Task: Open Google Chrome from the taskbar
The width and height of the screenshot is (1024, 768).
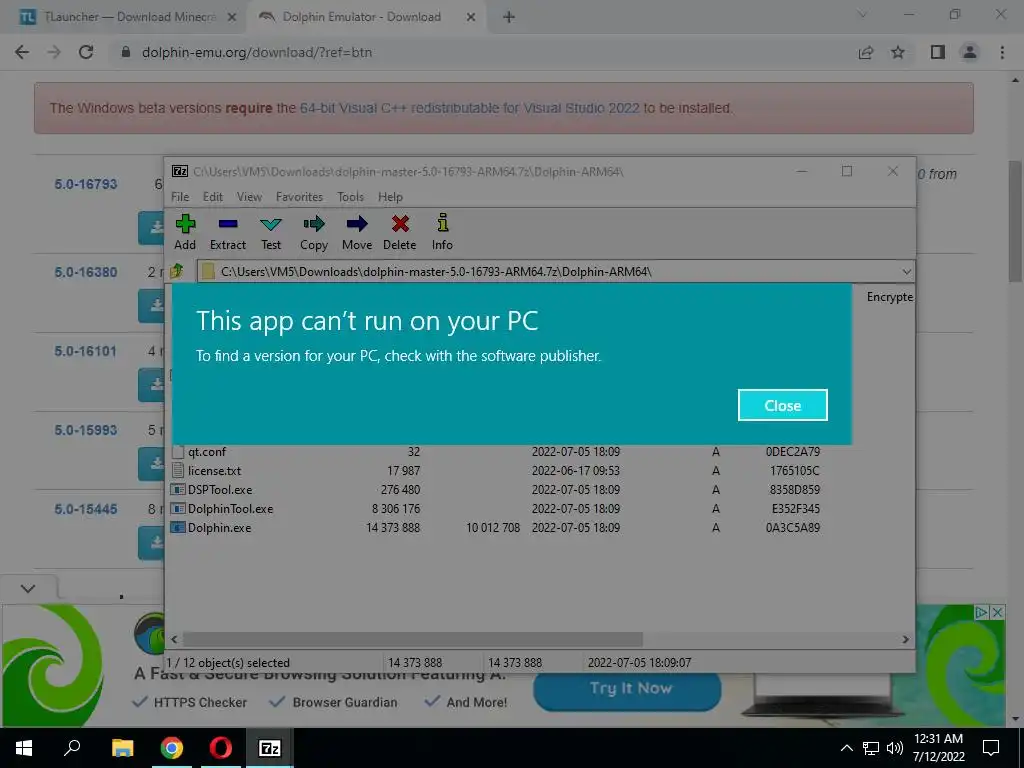Action: coord(172,748)
